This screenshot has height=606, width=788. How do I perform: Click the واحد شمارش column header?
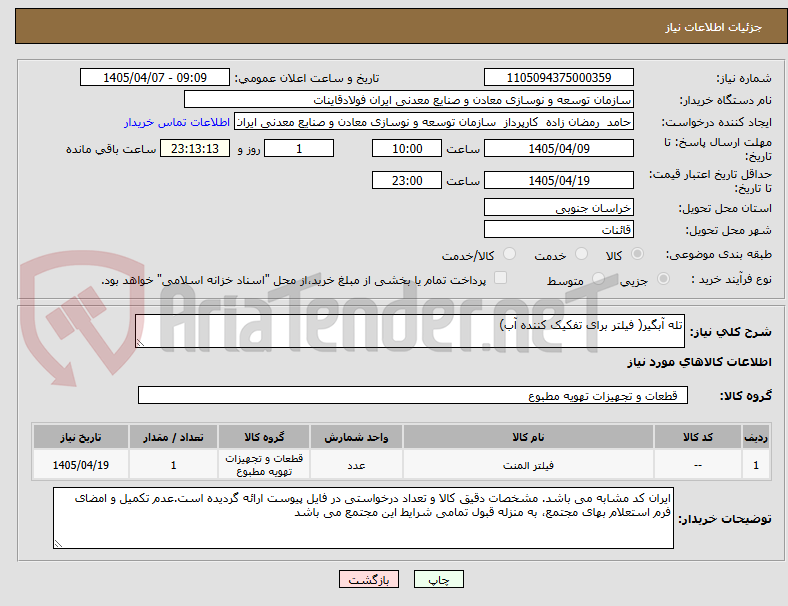pyautogui.click(x=356, y=437)
